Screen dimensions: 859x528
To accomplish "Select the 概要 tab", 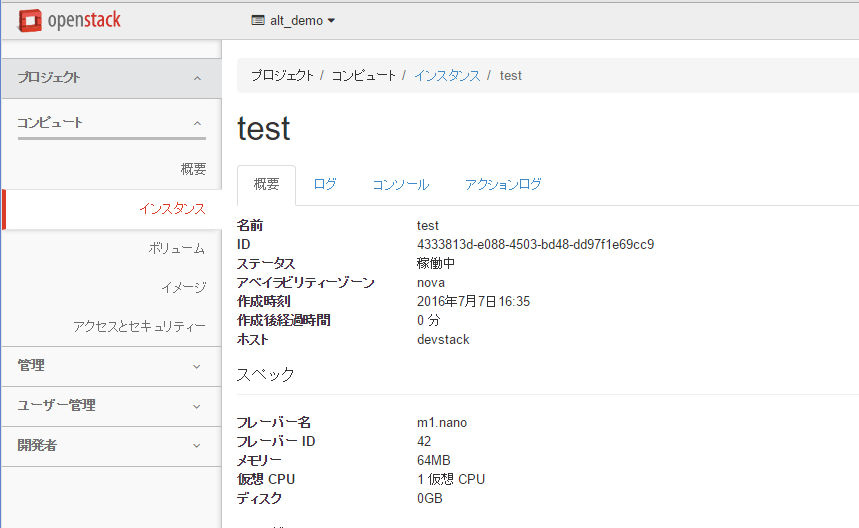I will [x=266, y=185].
